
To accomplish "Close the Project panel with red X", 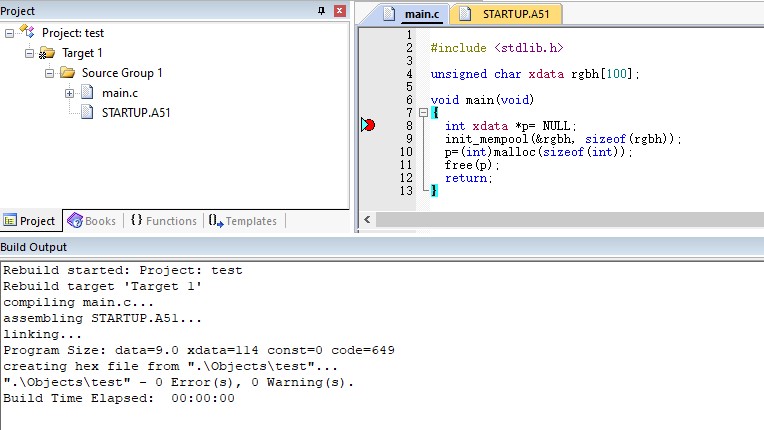I will pos(339,10).
